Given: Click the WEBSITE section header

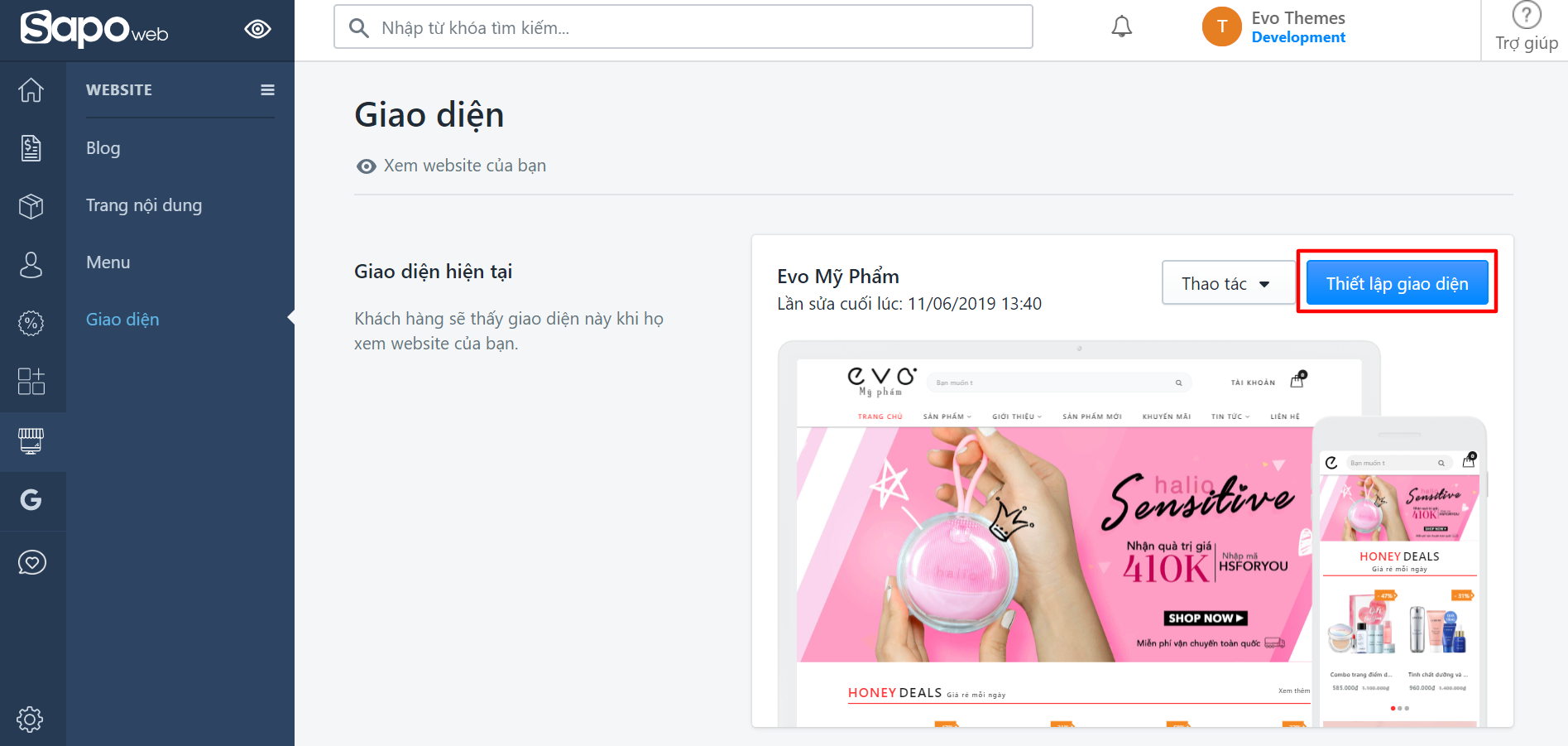Looking at the screenshot, I should point(119,90).
